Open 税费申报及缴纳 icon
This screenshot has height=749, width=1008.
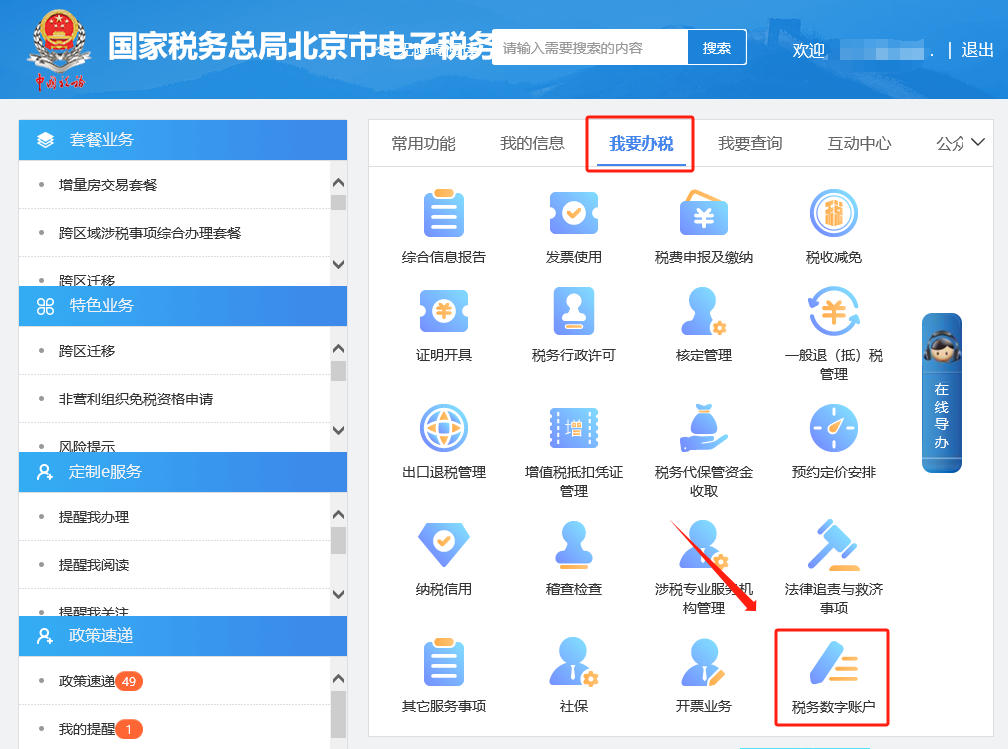pos(704,214)
